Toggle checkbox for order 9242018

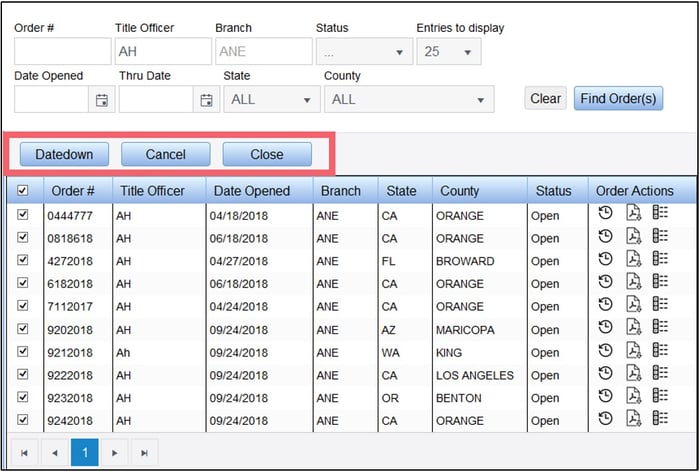tap(22, 420)
